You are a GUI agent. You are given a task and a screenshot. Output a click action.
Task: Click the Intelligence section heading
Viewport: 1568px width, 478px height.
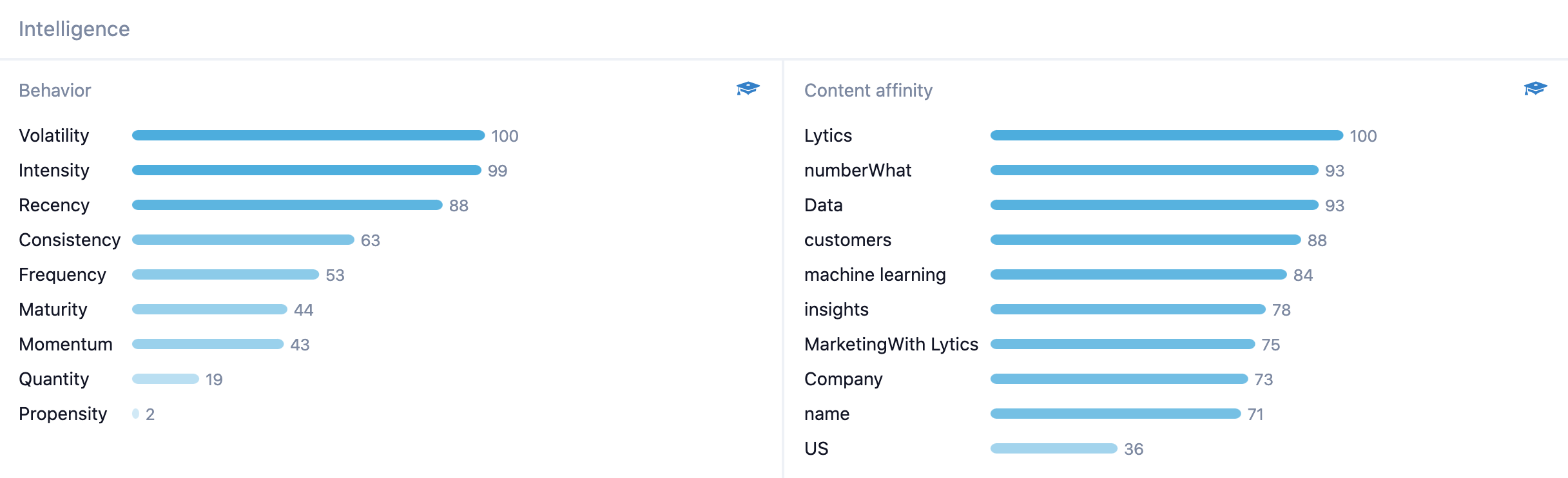point(74,29)
